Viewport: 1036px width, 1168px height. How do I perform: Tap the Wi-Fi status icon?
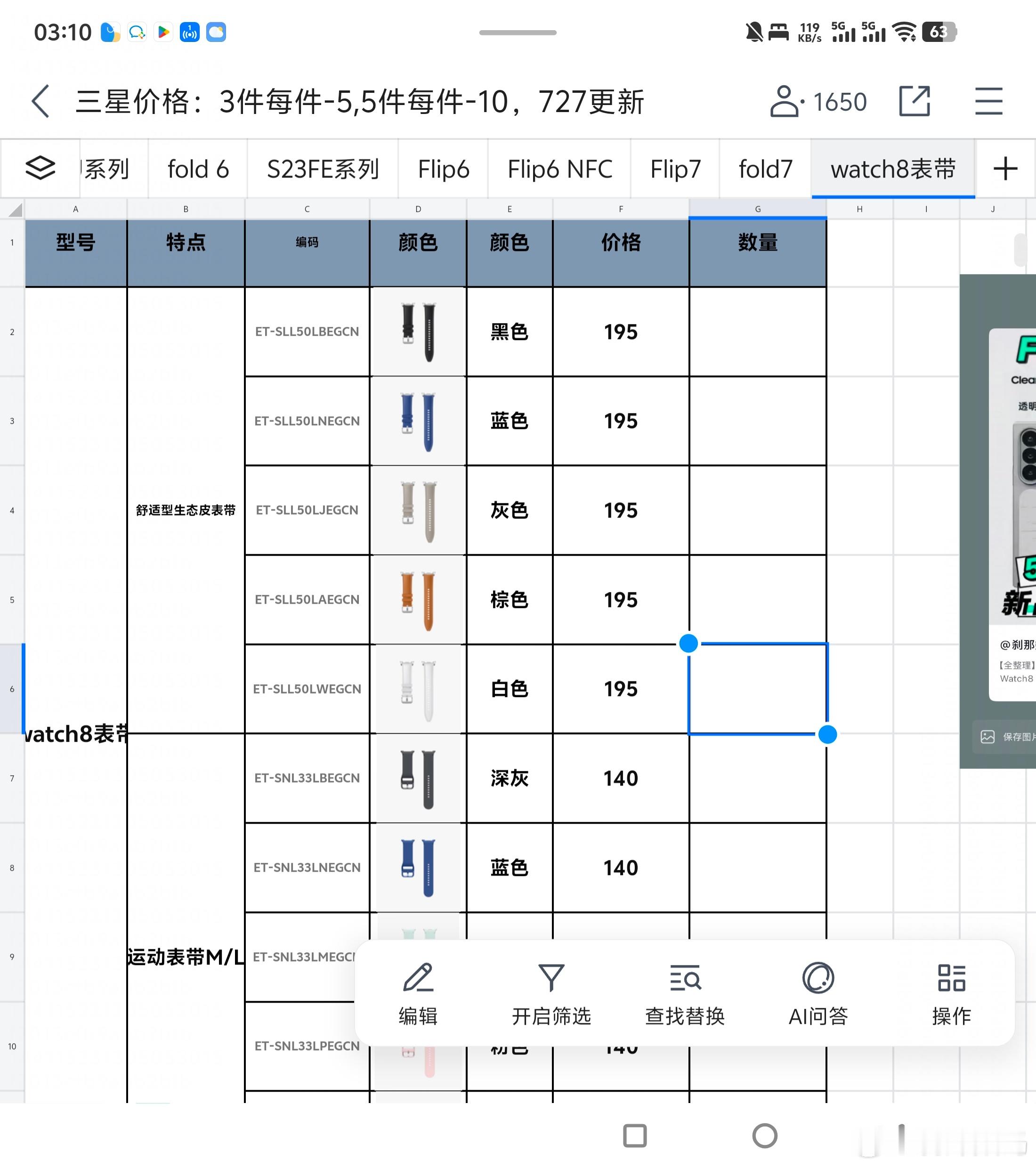click(905, 32)
